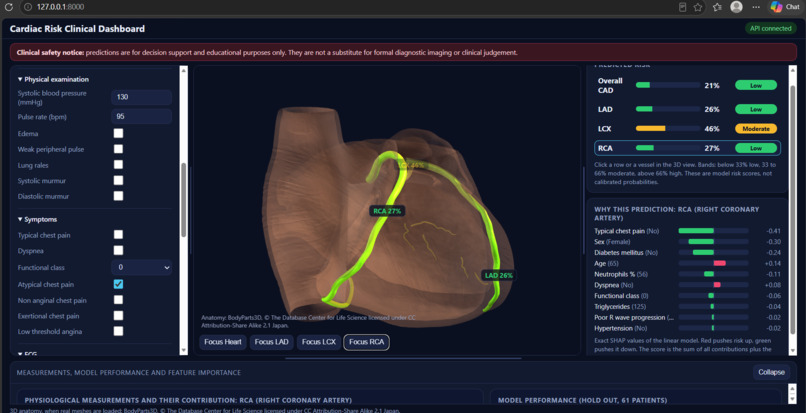The image size is (806, 413).
Task: Click the Focus LCX button
Action: click(319, 342)
